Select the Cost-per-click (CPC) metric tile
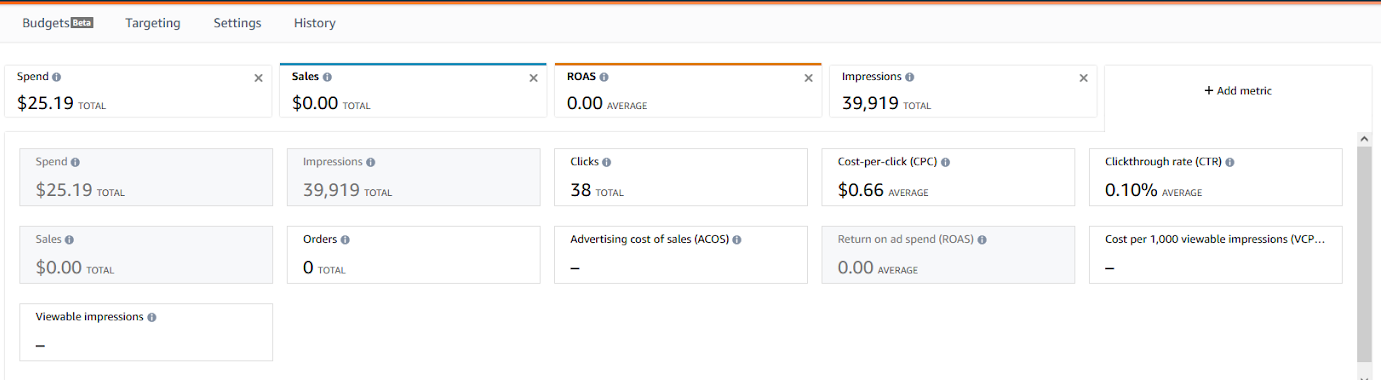This screenshot has height=380, width=1381. coord(948,177)
